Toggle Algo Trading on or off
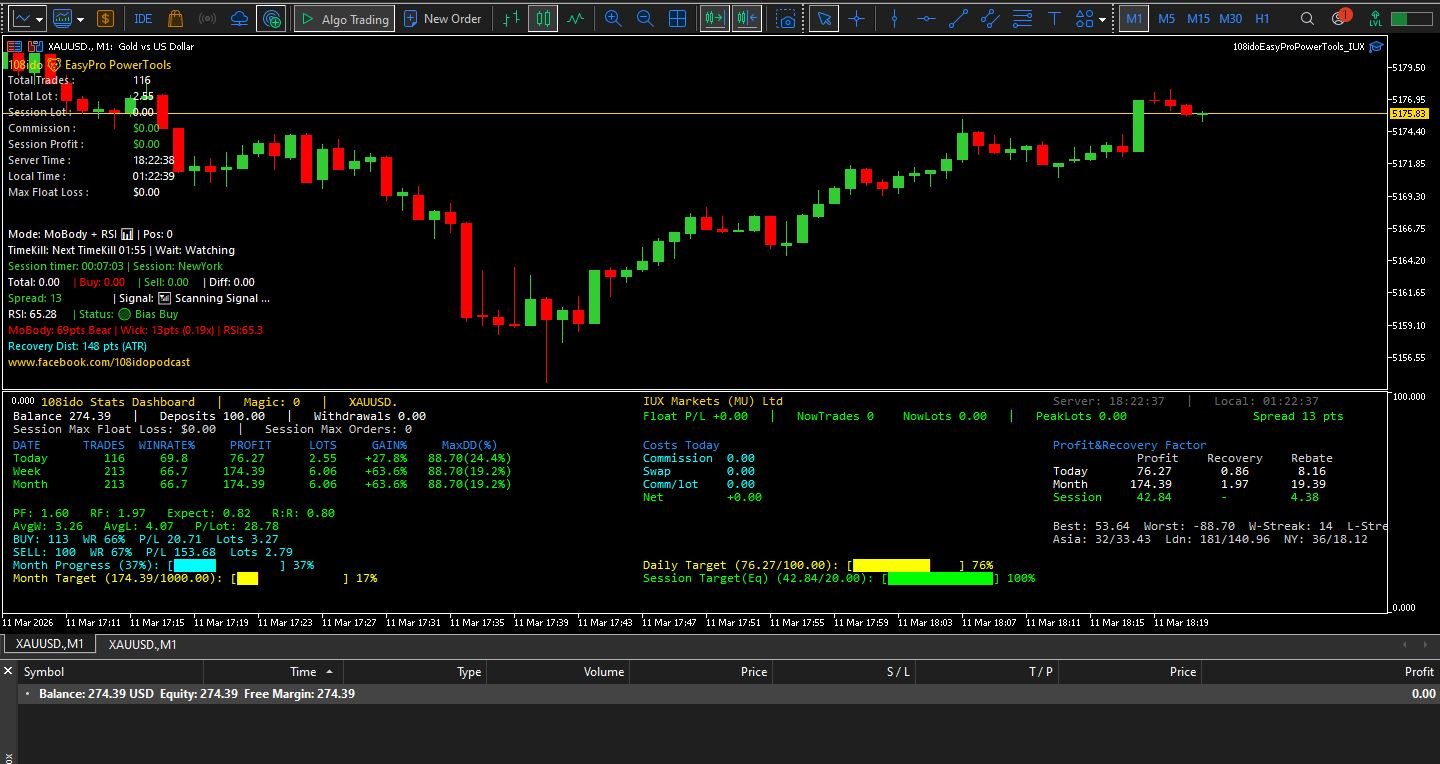 click(345, 18)
